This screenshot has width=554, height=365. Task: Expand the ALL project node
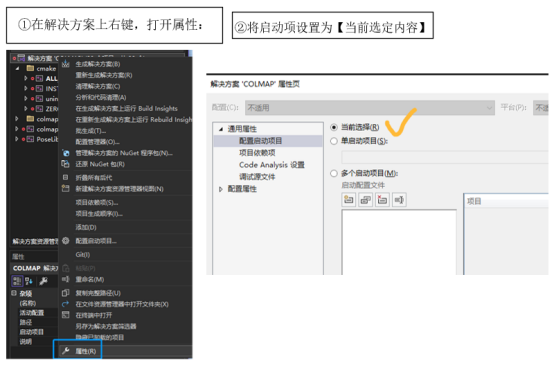pyautogui.click(x=25, y=78)
